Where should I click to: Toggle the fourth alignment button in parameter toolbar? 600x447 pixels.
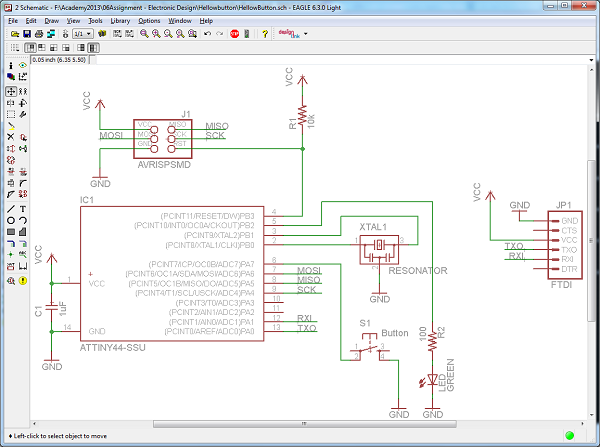[66, 48]
